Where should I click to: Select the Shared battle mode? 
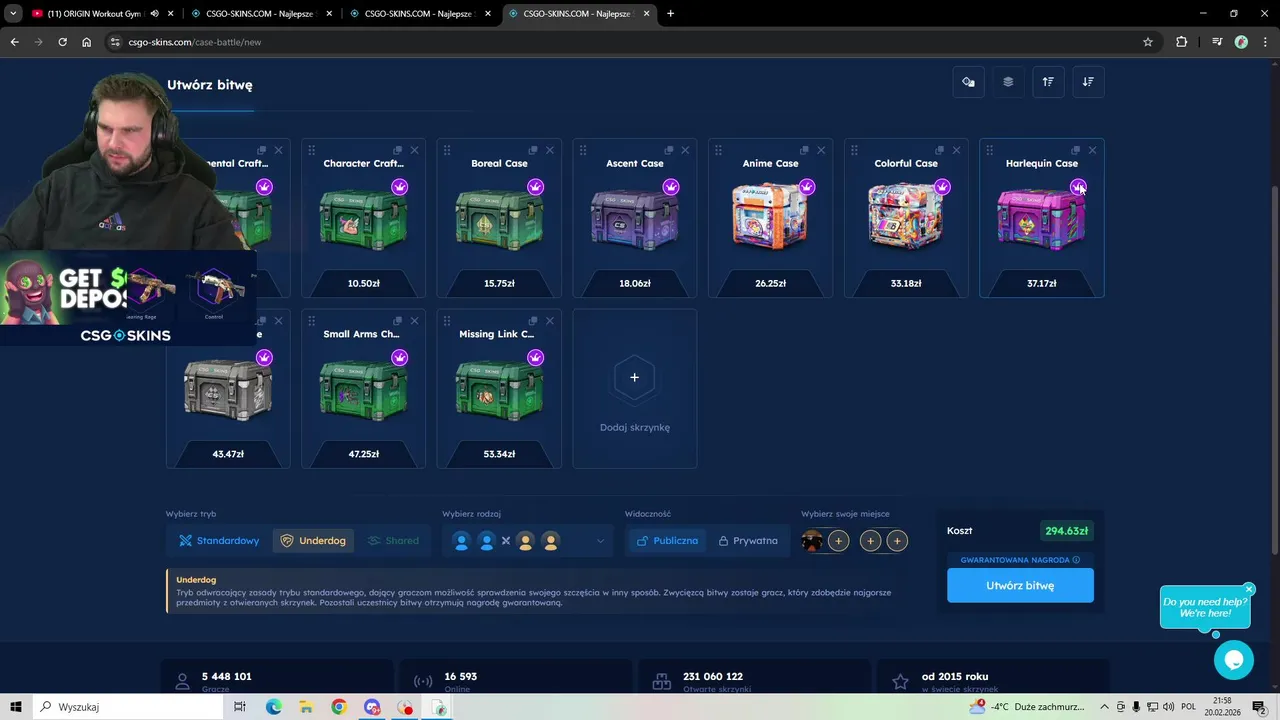(x=393, y=541)
